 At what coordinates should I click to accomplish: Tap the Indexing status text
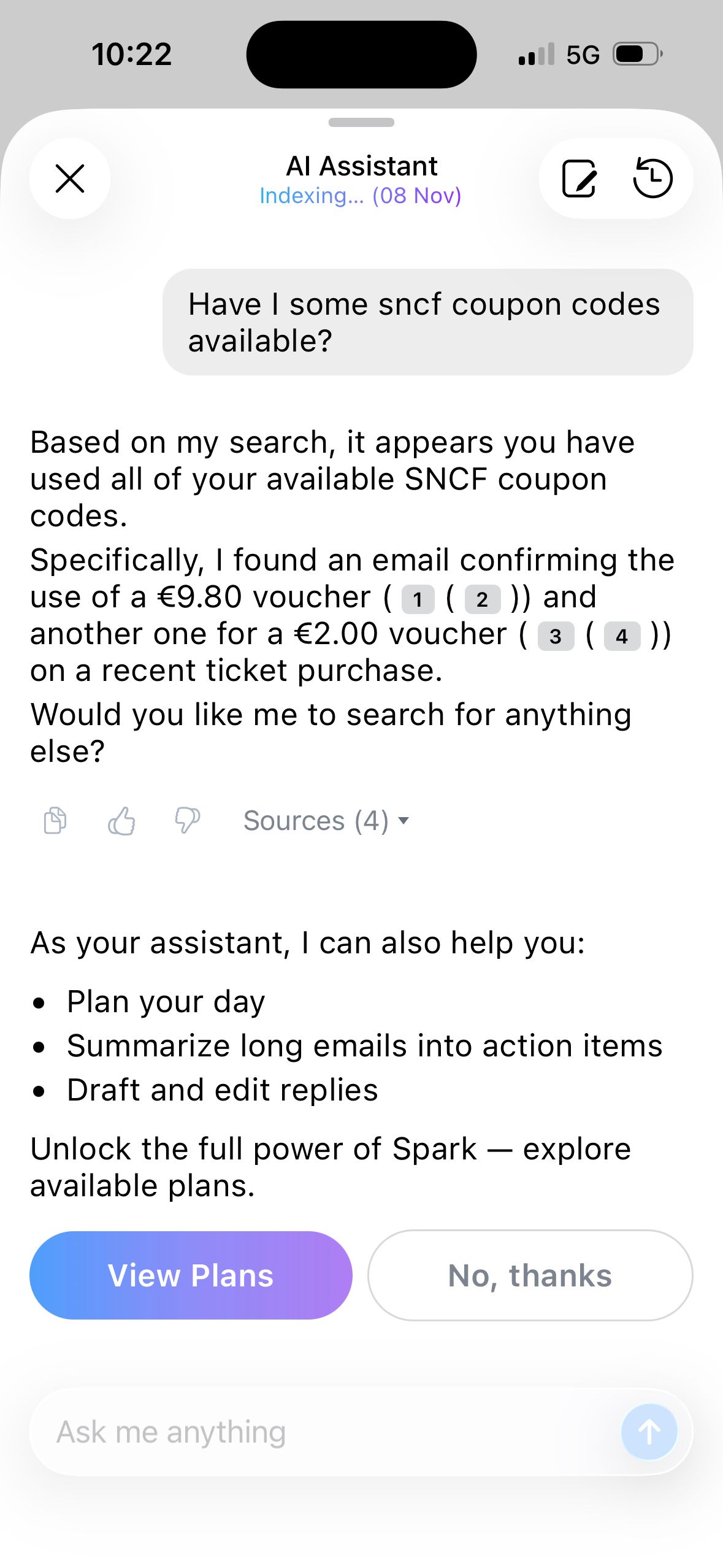pyautogui.click(x=360, y=196)
